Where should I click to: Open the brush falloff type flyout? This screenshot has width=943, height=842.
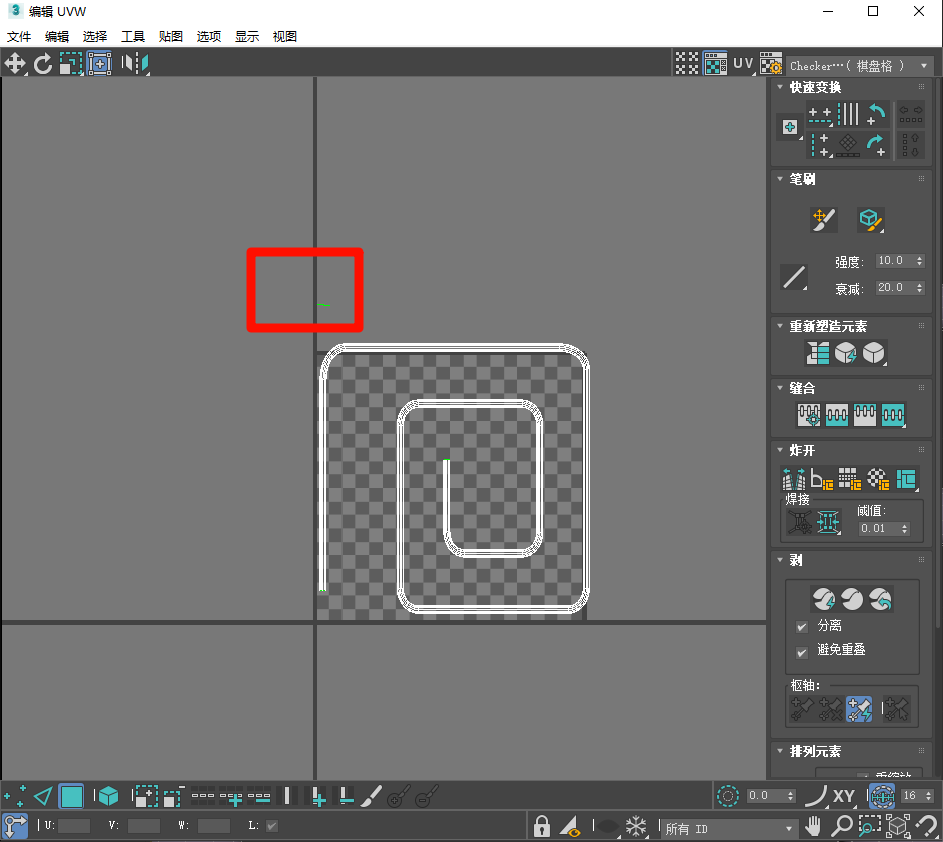tap(794, 277)
